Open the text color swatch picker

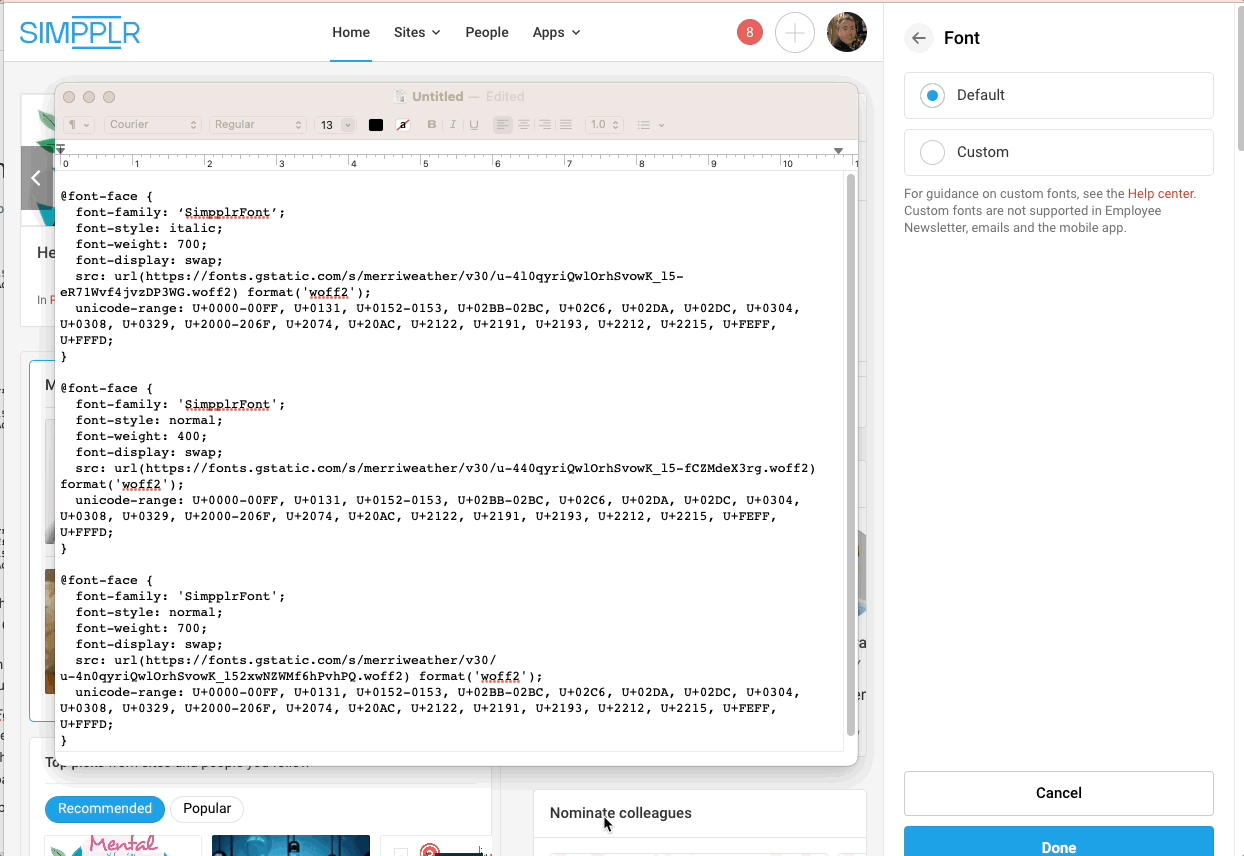(x=375, y=124)
